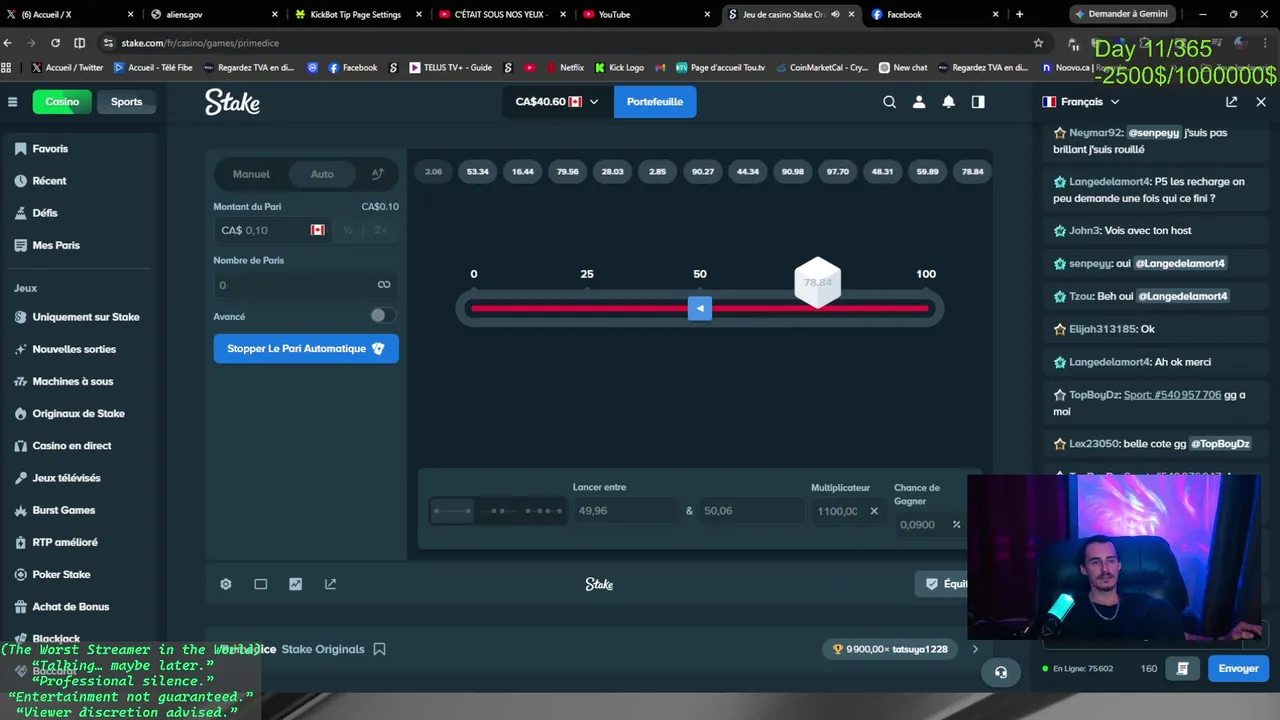1280x720 pixels.
Task: Open the Équité fairness button
Action: [x=943, y=584]
